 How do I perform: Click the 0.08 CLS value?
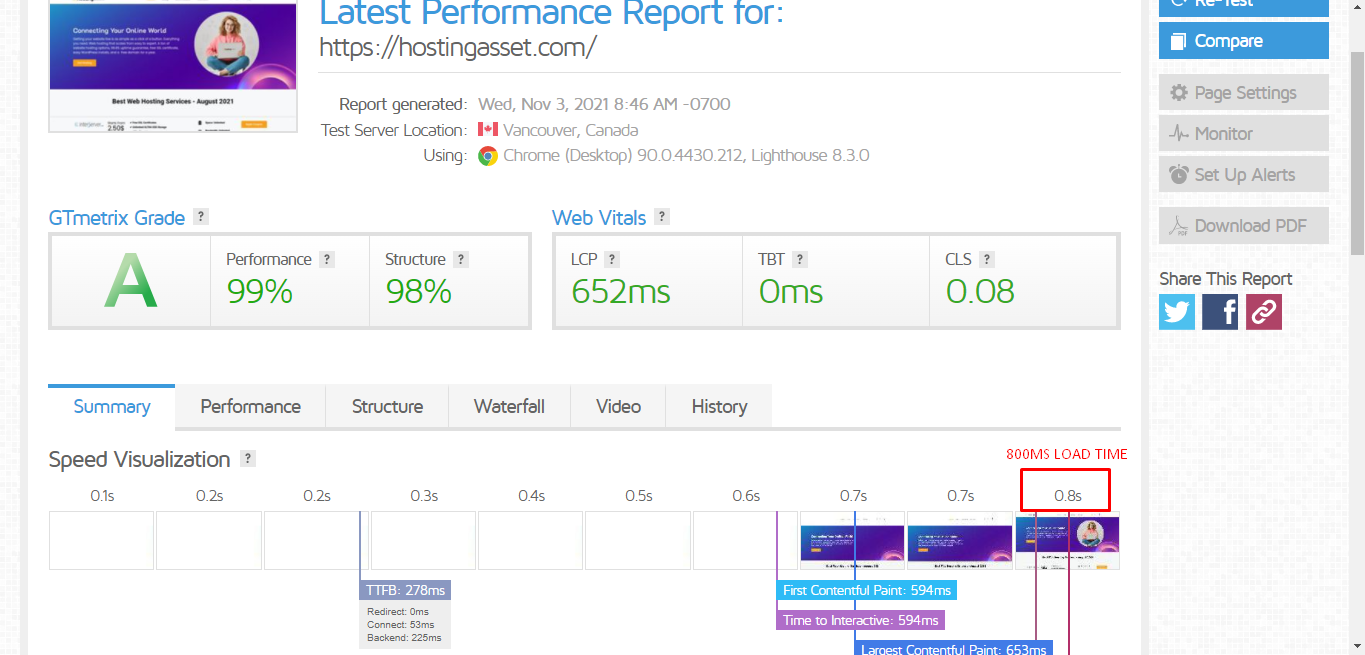(x=980, y=292)
